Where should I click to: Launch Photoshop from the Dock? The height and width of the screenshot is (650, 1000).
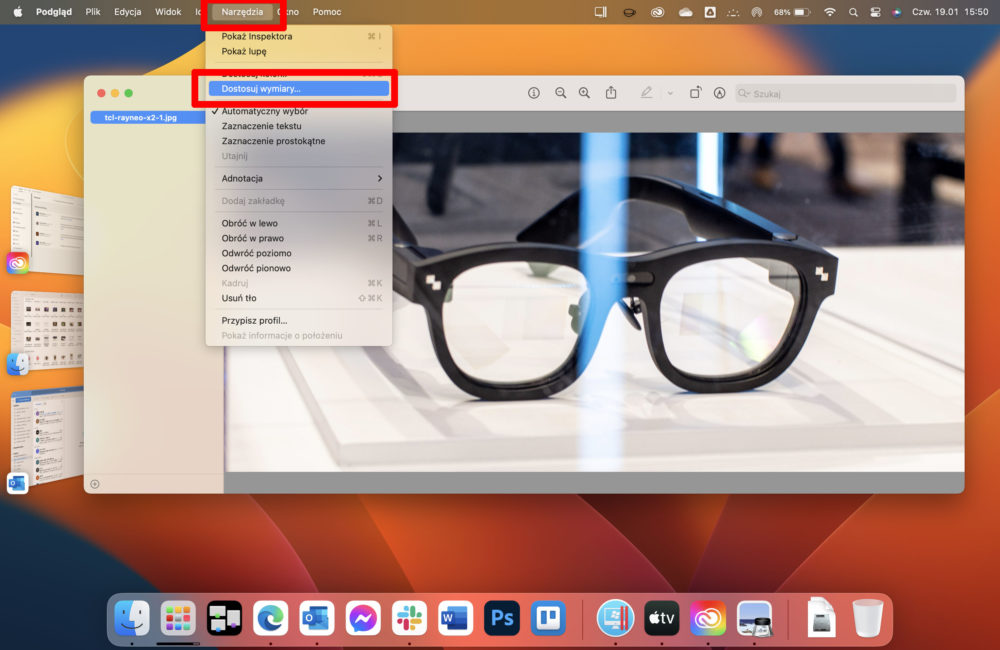[x=502, y=617]
